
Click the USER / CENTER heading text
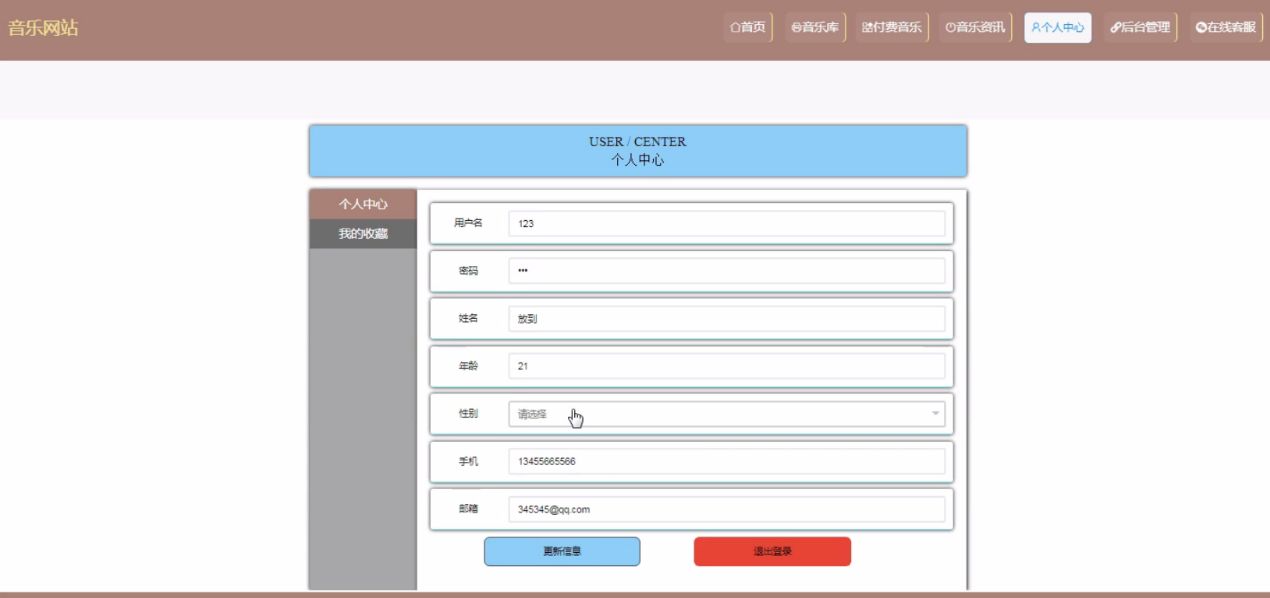click(x=638, y=142)
